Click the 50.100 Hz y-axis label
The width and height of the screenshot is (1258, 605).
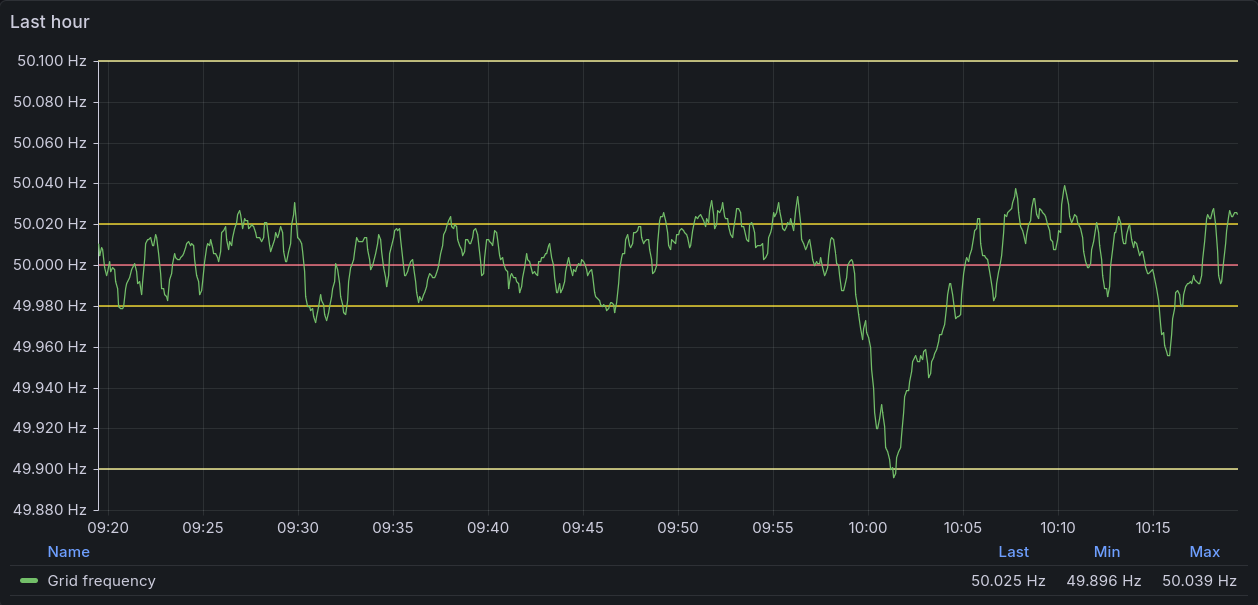49,61
